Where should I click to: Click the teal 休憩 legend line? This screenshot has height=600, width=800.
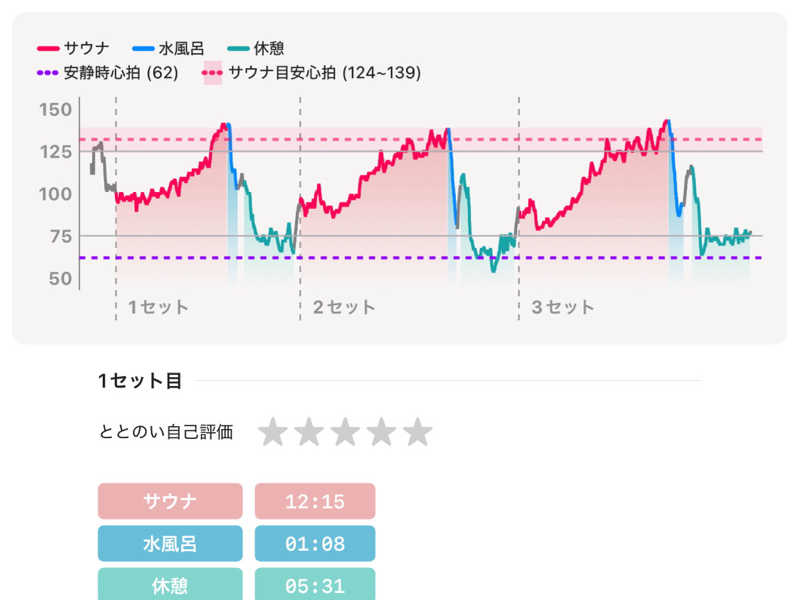click(238, 48)
